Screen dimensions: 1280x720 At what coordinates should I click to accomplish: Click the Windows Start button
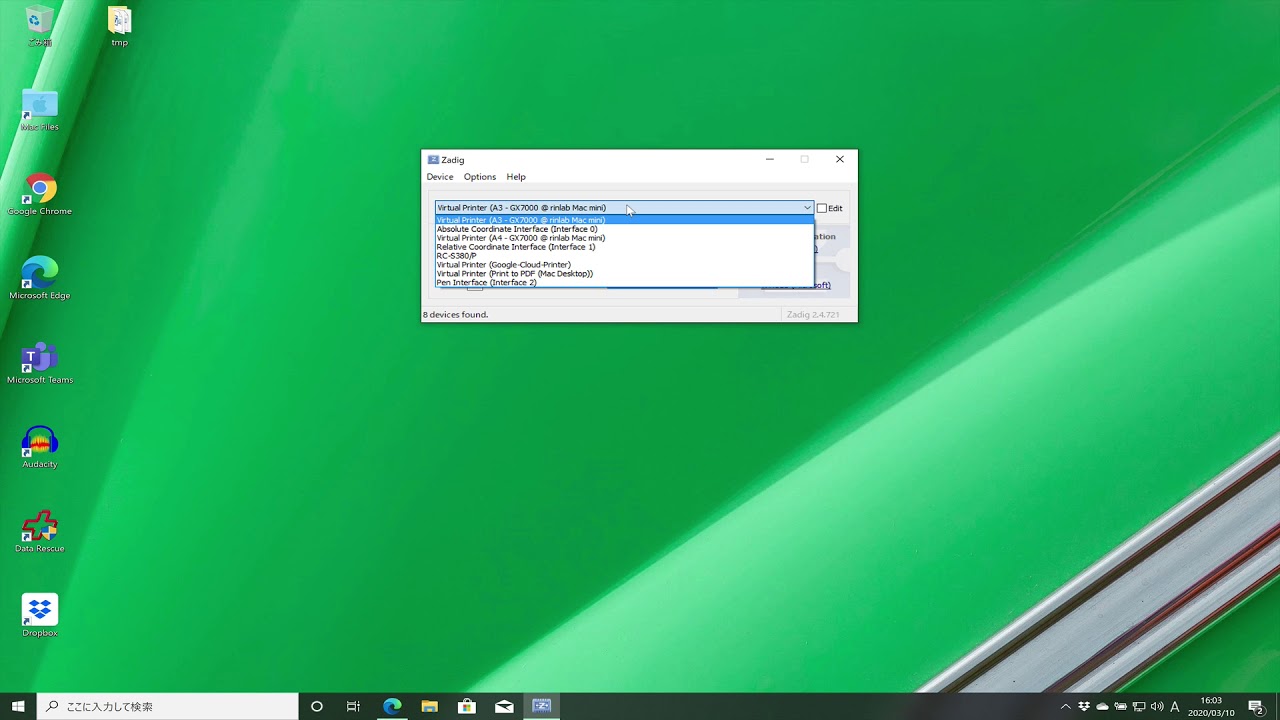(x=18, y=706)
